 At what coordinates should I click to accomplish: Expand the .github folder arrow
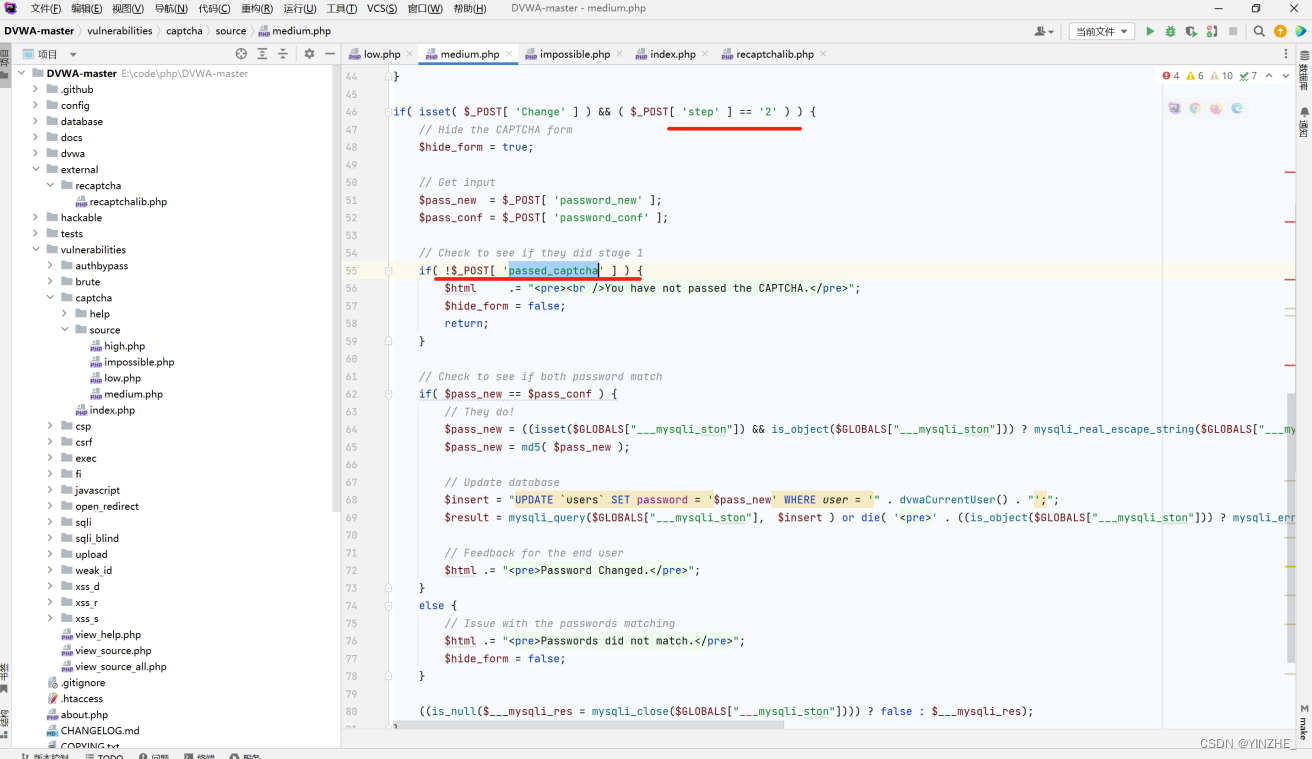(x=36, y=89)
